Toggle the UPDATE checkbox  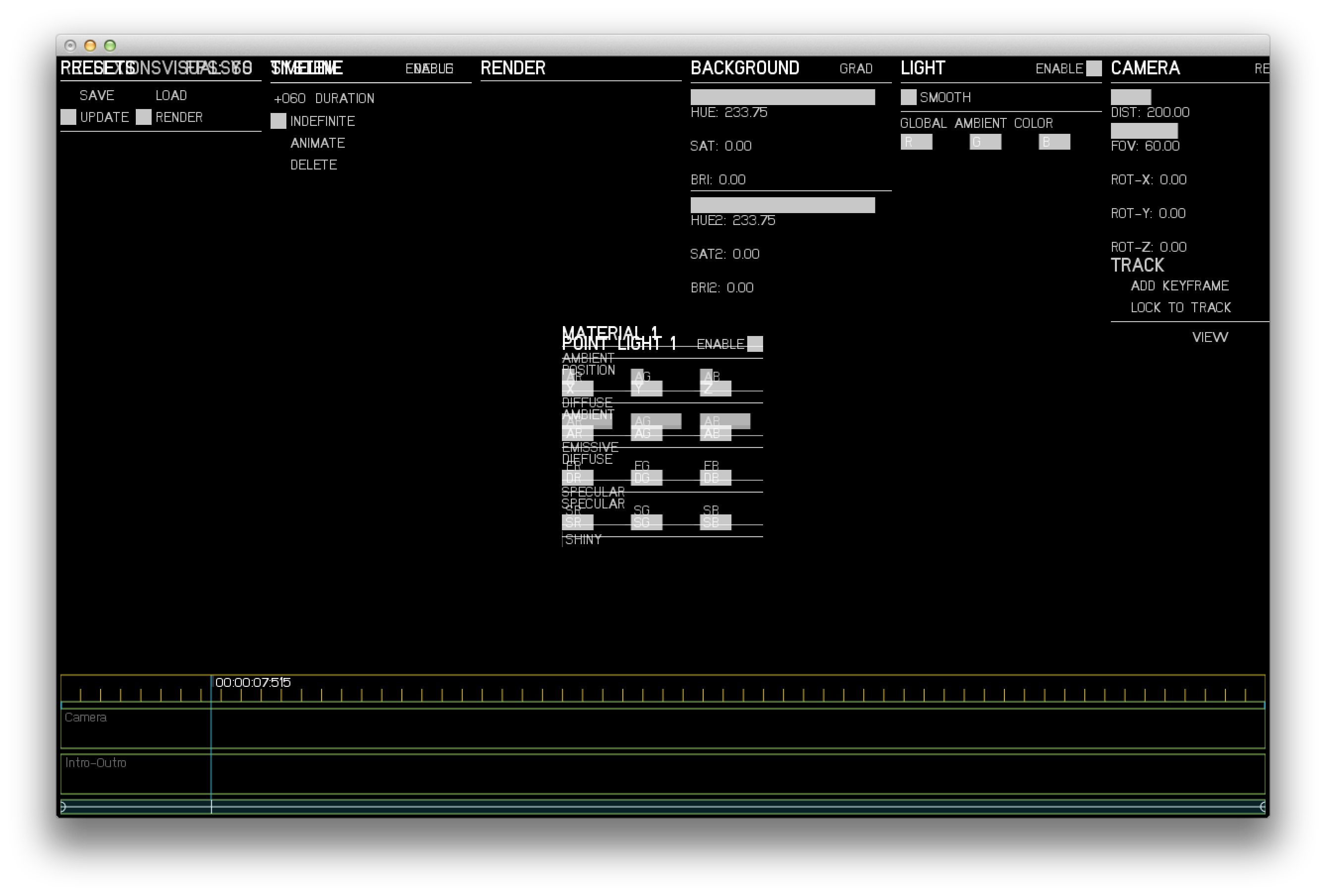(68, 117)
